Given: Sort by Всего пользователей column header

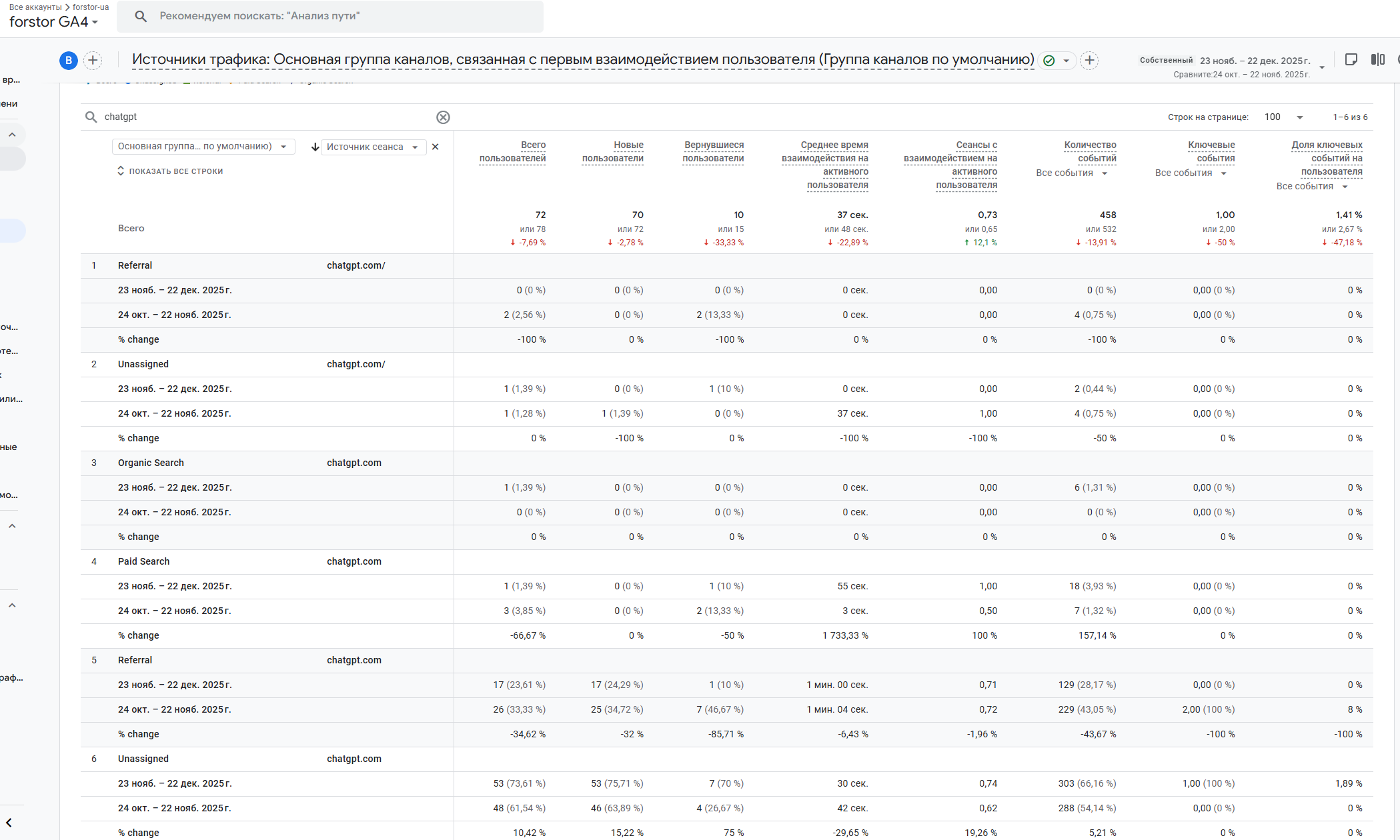Looking at the screenshot, I should point(512,151).
